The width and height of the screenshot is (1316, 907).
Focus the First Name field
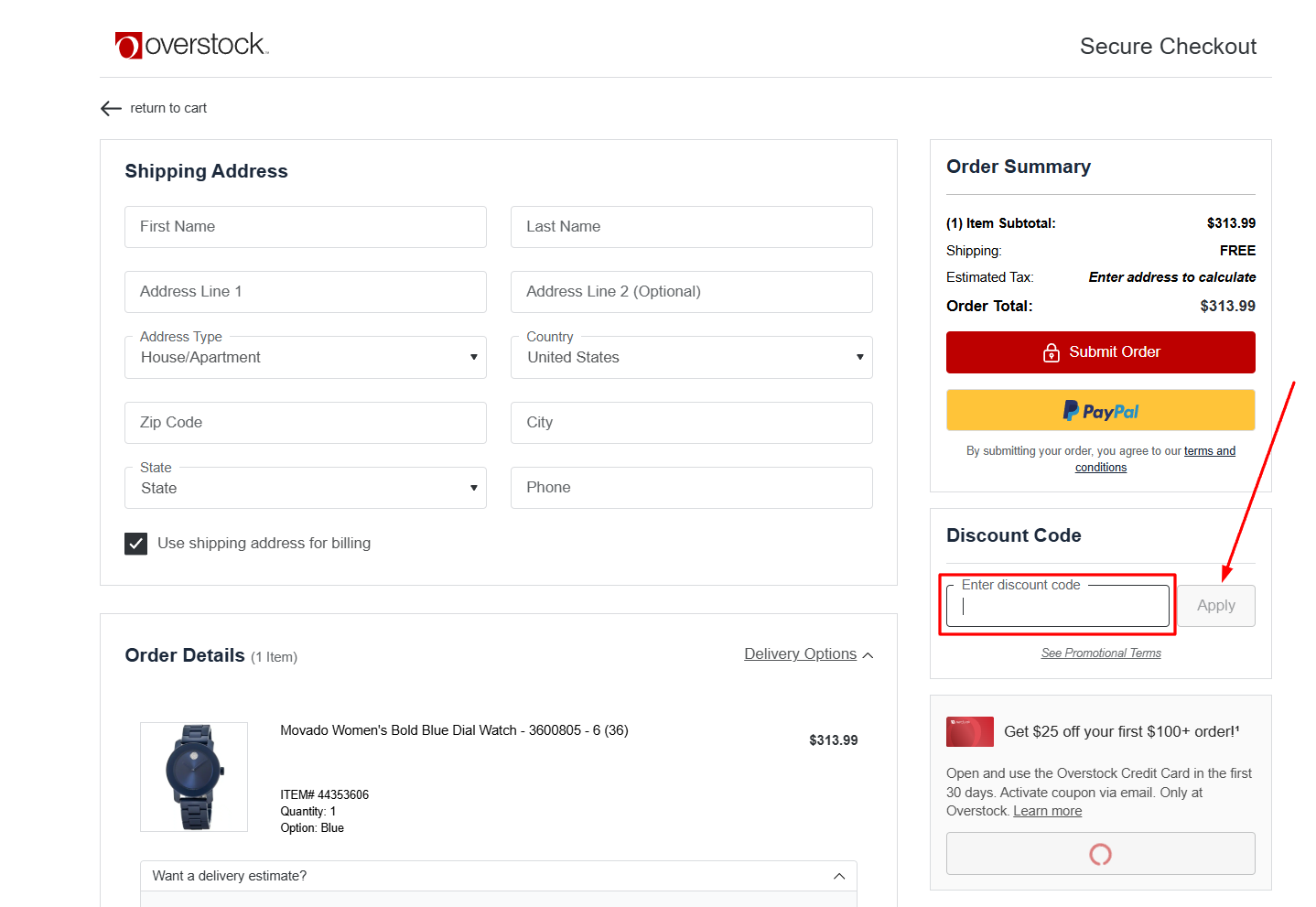point(306,227)
